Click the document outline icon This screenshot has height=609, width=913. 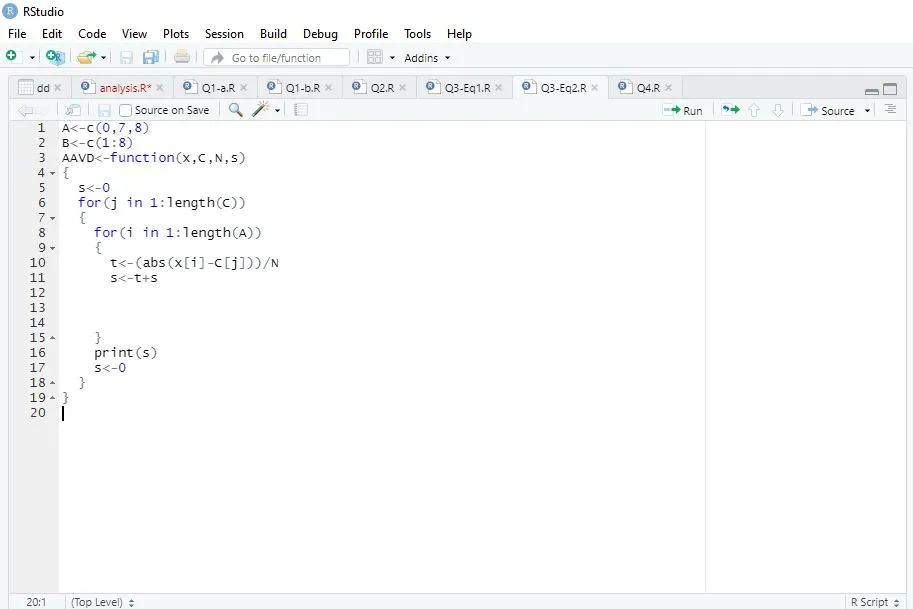point(890,110)
